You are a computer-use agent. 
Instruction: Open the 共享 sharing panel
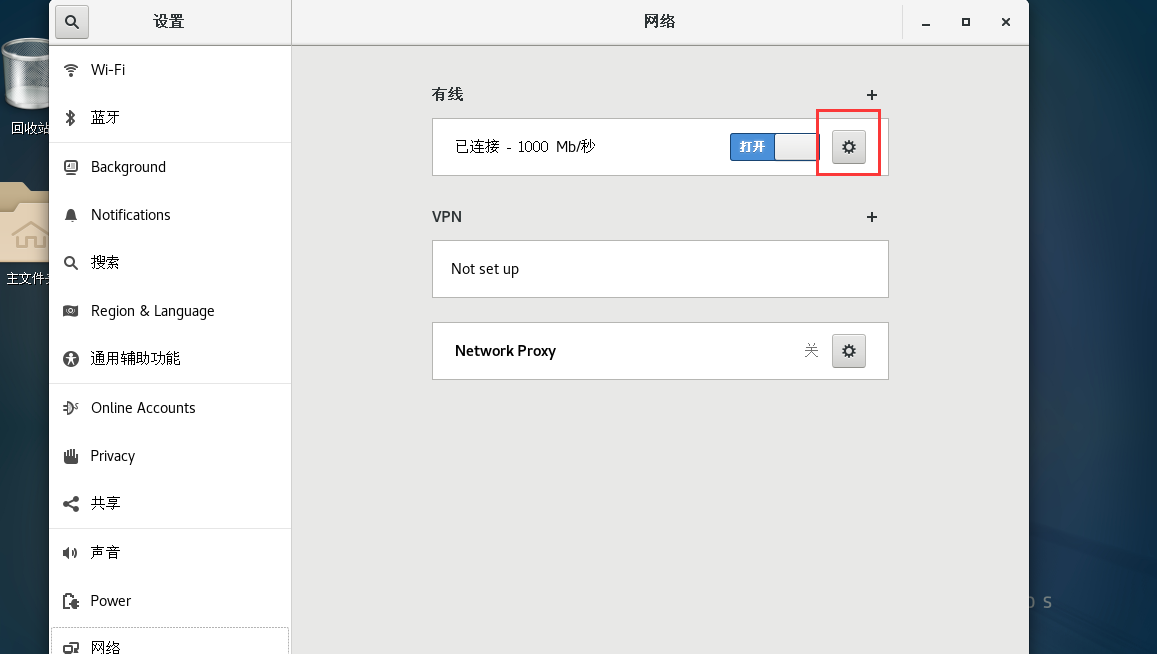coord(170,503)
